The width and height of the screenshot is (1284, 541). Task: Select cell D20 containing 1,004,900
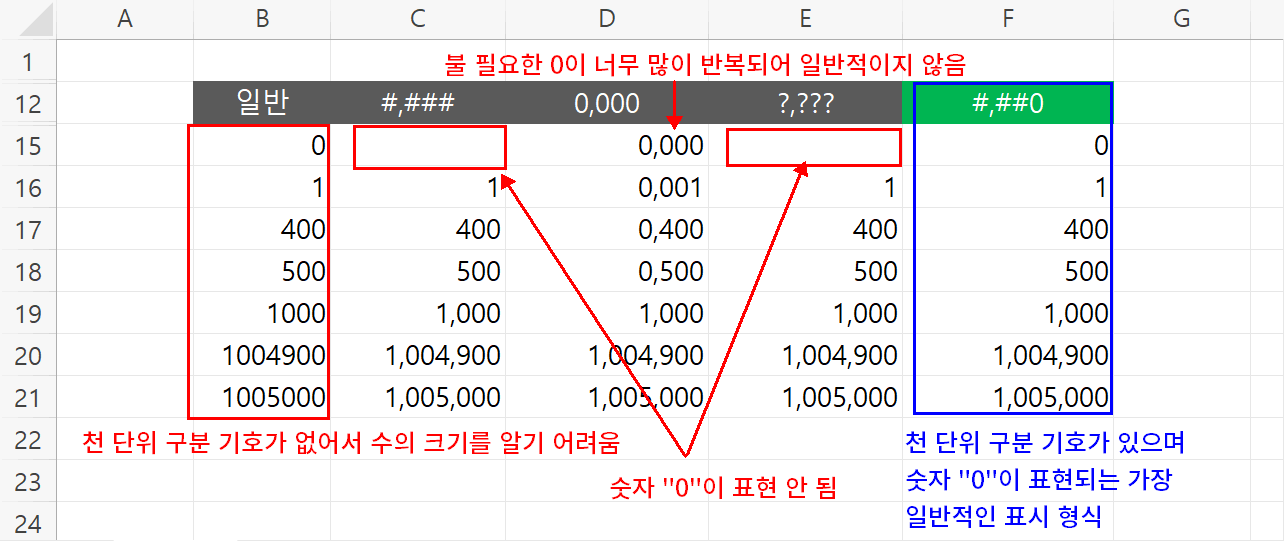(607, 355)
